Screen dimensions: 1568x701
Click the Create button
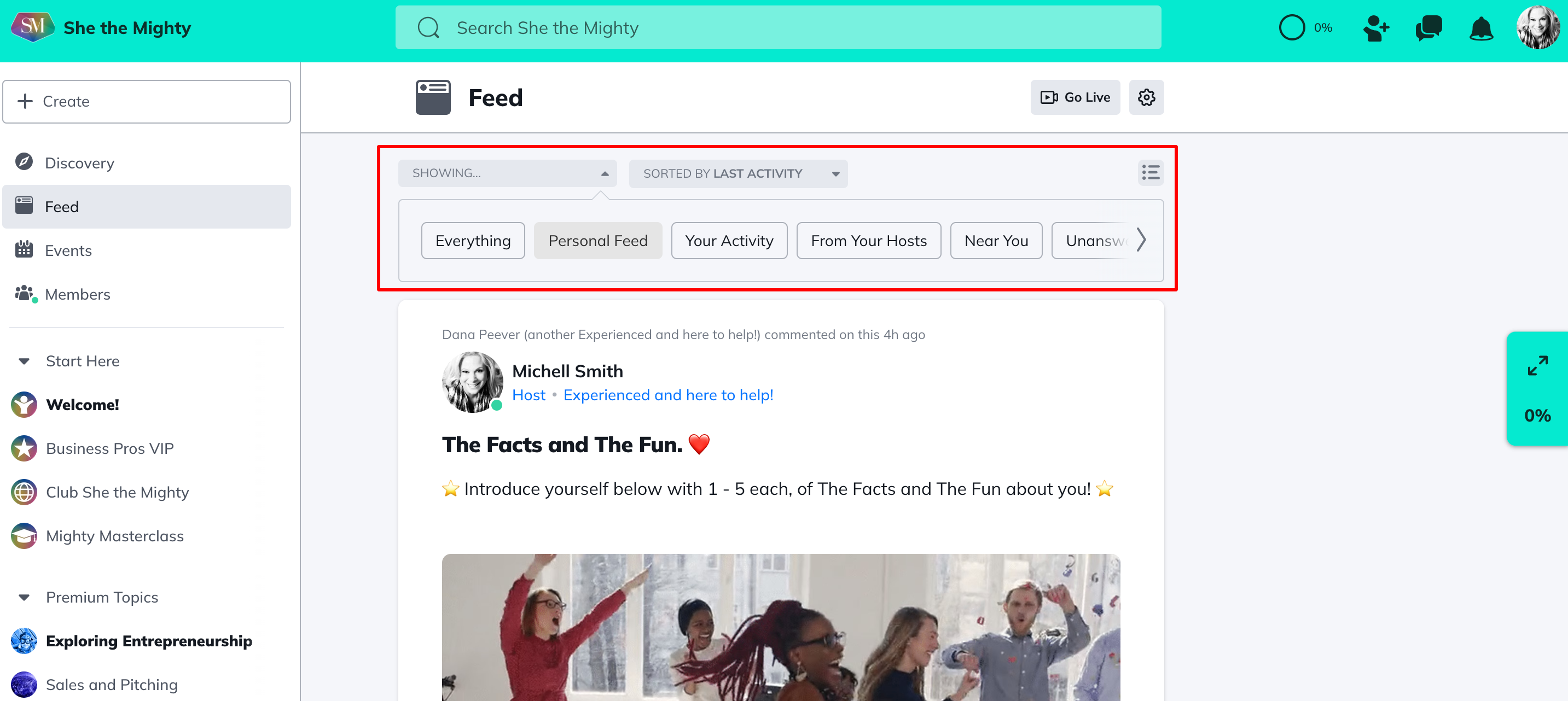[x=147, y=102]
